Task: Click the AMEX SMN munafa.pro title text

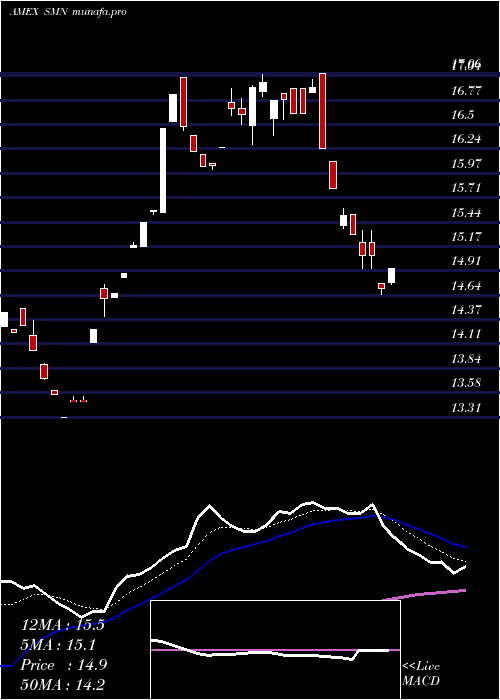Action: click(68, 12)
